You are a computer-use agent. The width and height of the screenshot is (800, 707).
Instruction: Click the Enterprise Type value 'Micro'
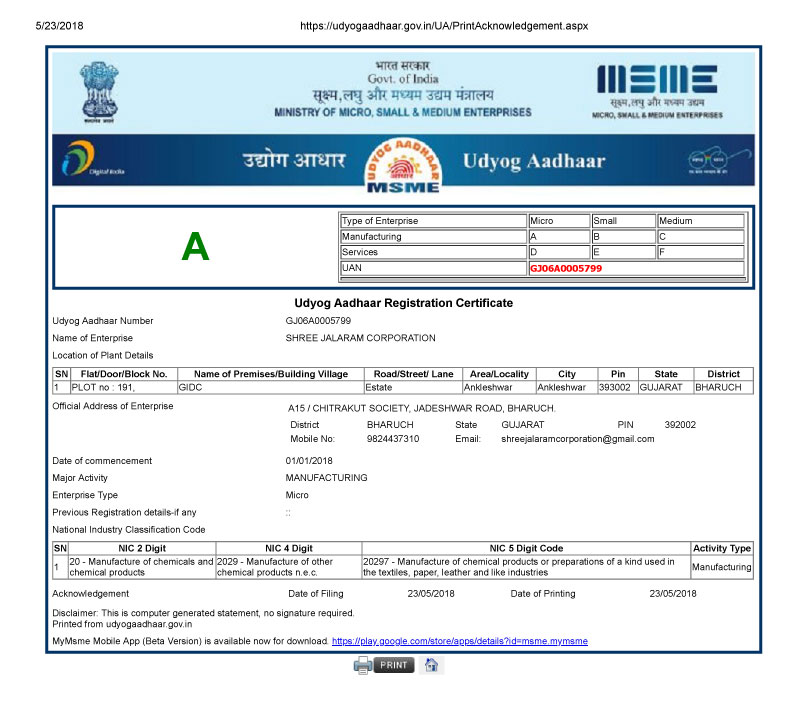[x=297, y=495]
